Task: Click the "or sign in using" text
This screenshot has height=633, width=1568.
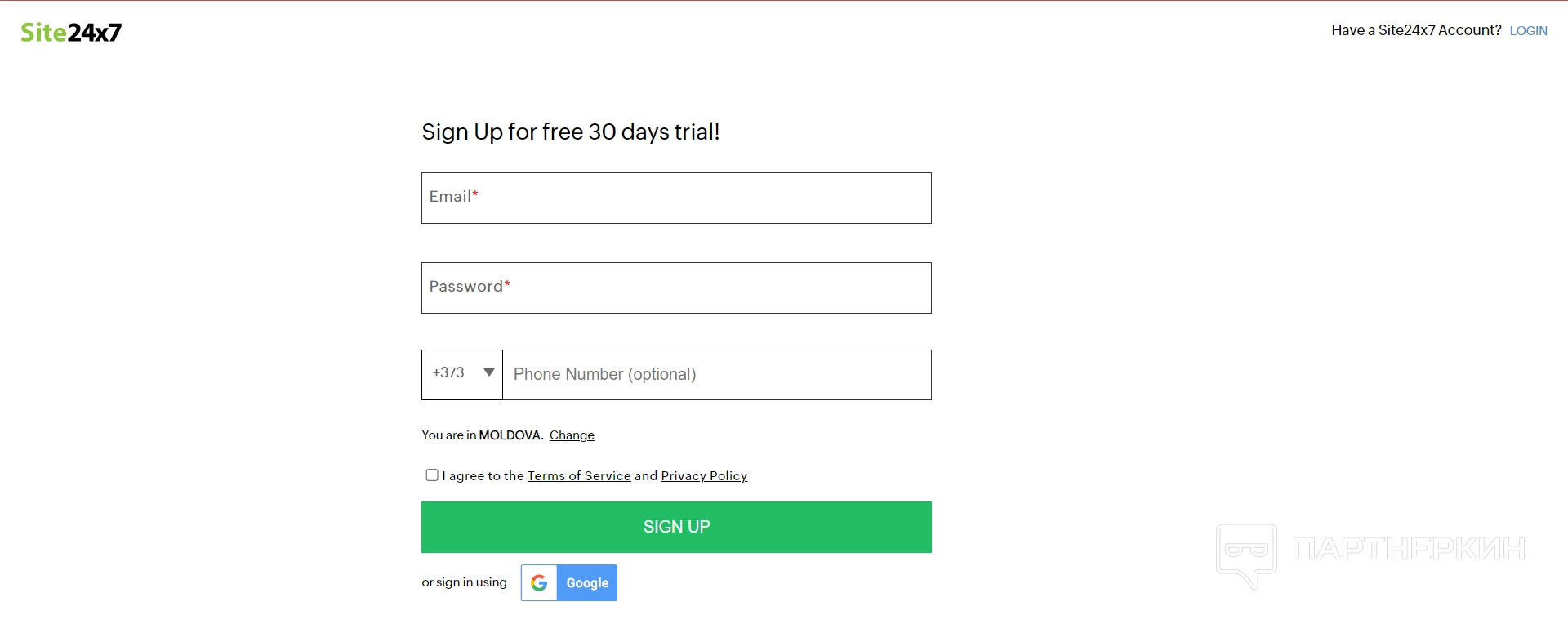Action: point(464,582)
